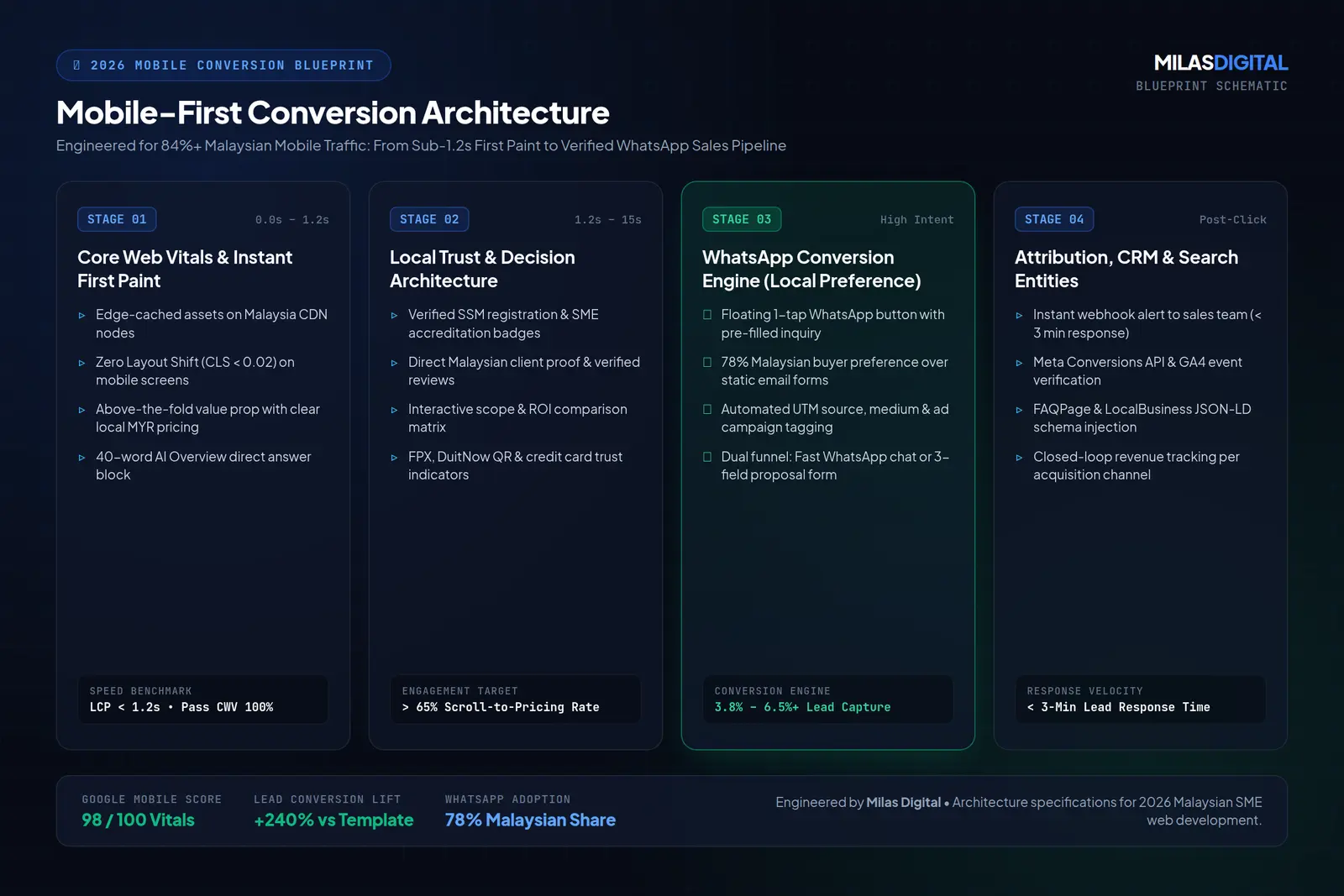Image resolution: width=1344 pixels, height=896 pixels.
Task: Click the '+240% vs Template' value
Action: point(333,820)
